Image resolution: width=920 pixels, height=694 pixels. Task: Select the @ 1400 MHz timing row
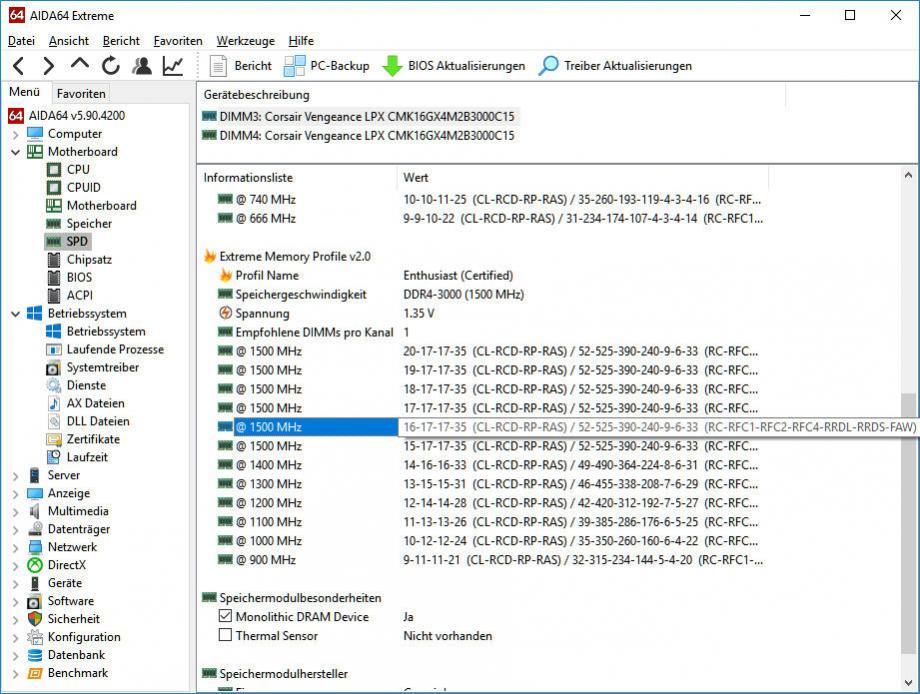tap(489, 465)
